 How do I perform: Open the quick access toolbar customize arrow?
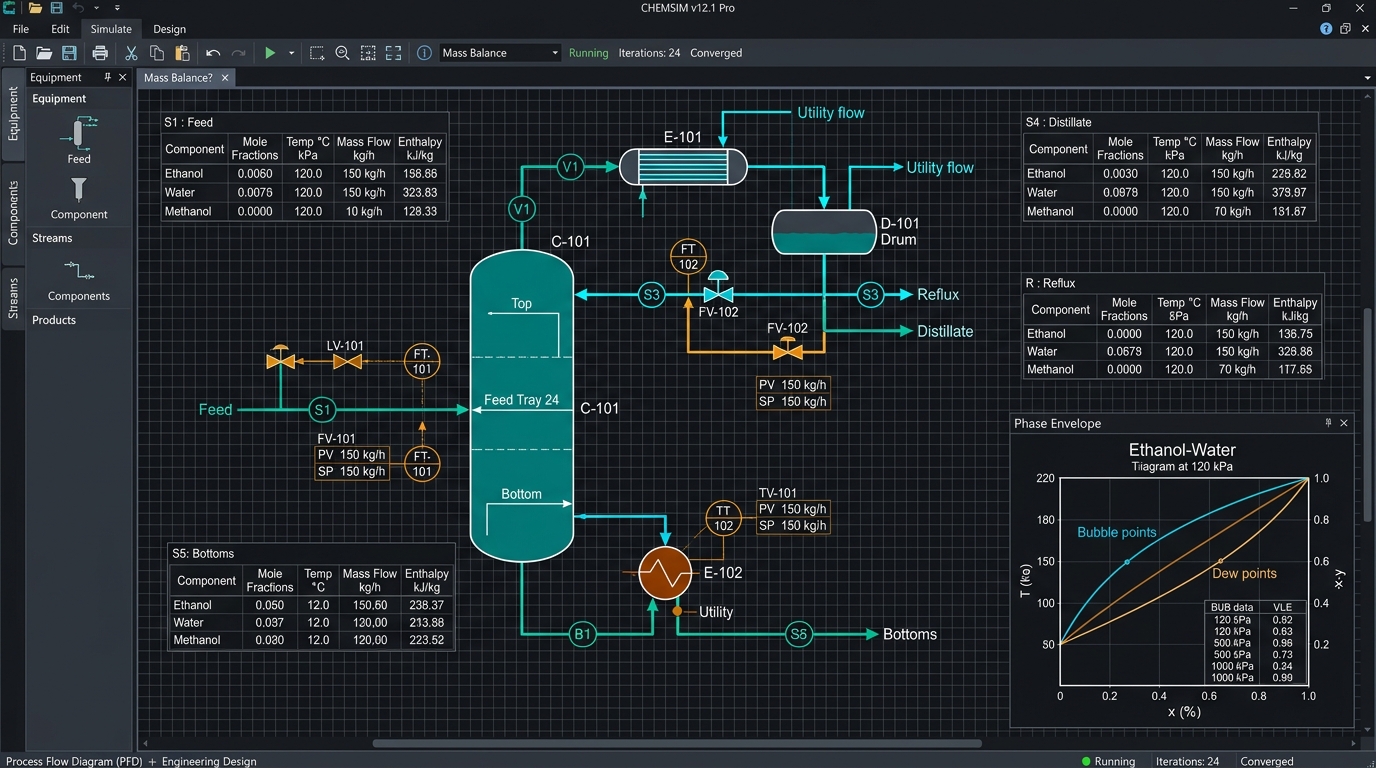pyautogui.click(x=117, y=8)
